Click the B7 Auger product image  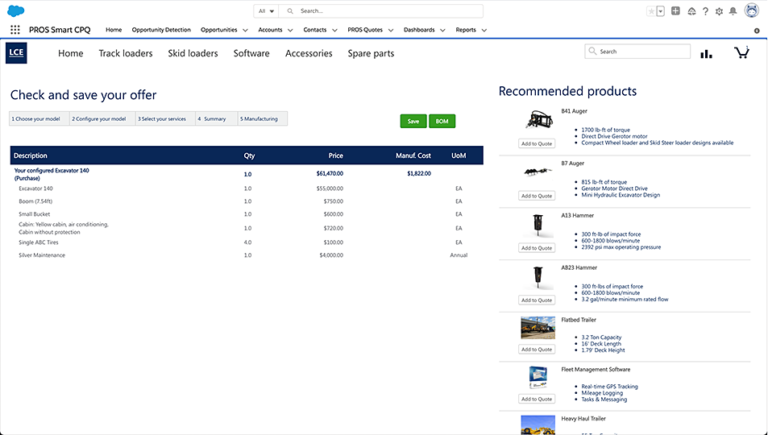click(x=538, y=172)
